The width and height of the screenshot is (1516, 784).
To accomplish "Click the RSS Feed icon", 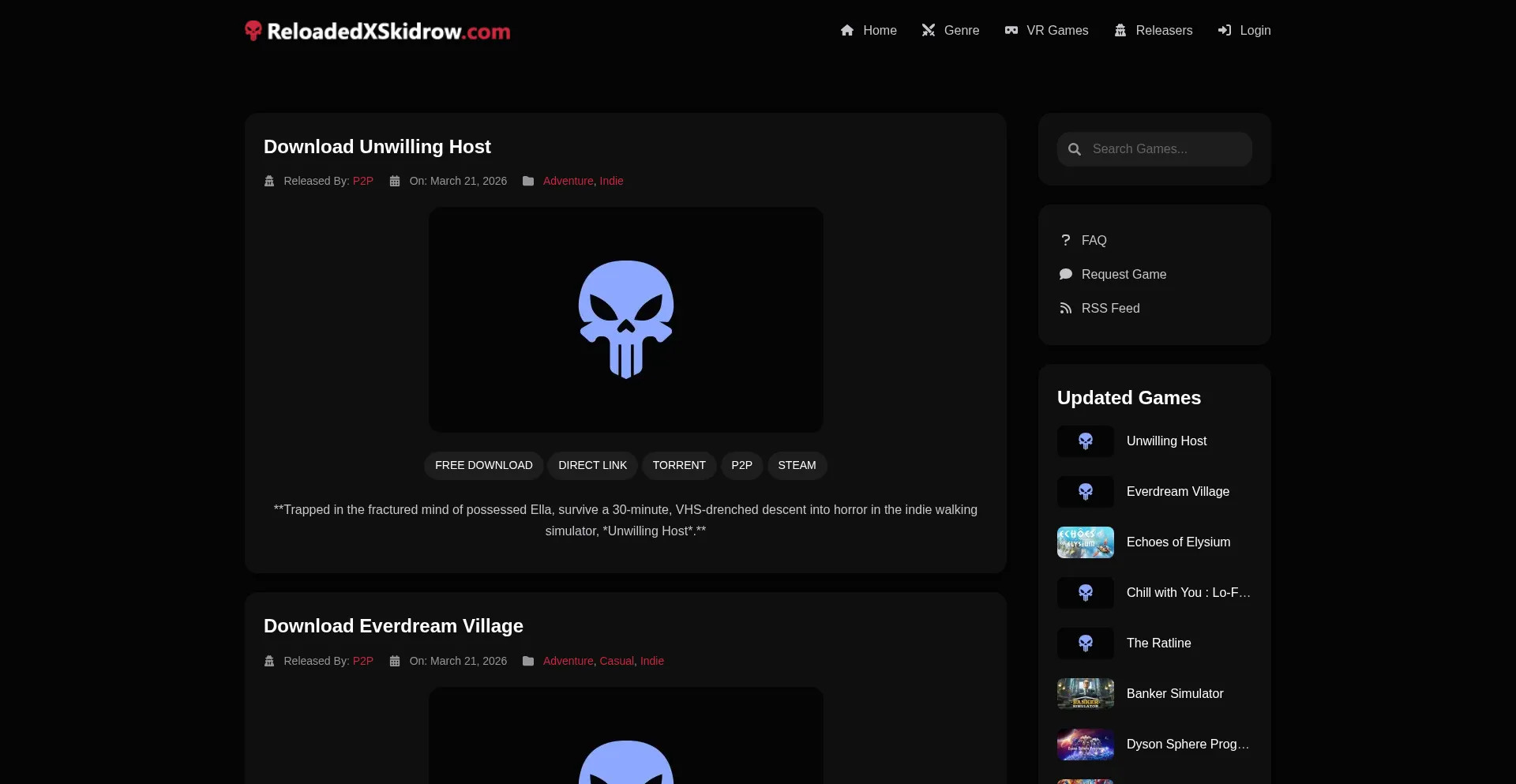I will pos(1066,308).
